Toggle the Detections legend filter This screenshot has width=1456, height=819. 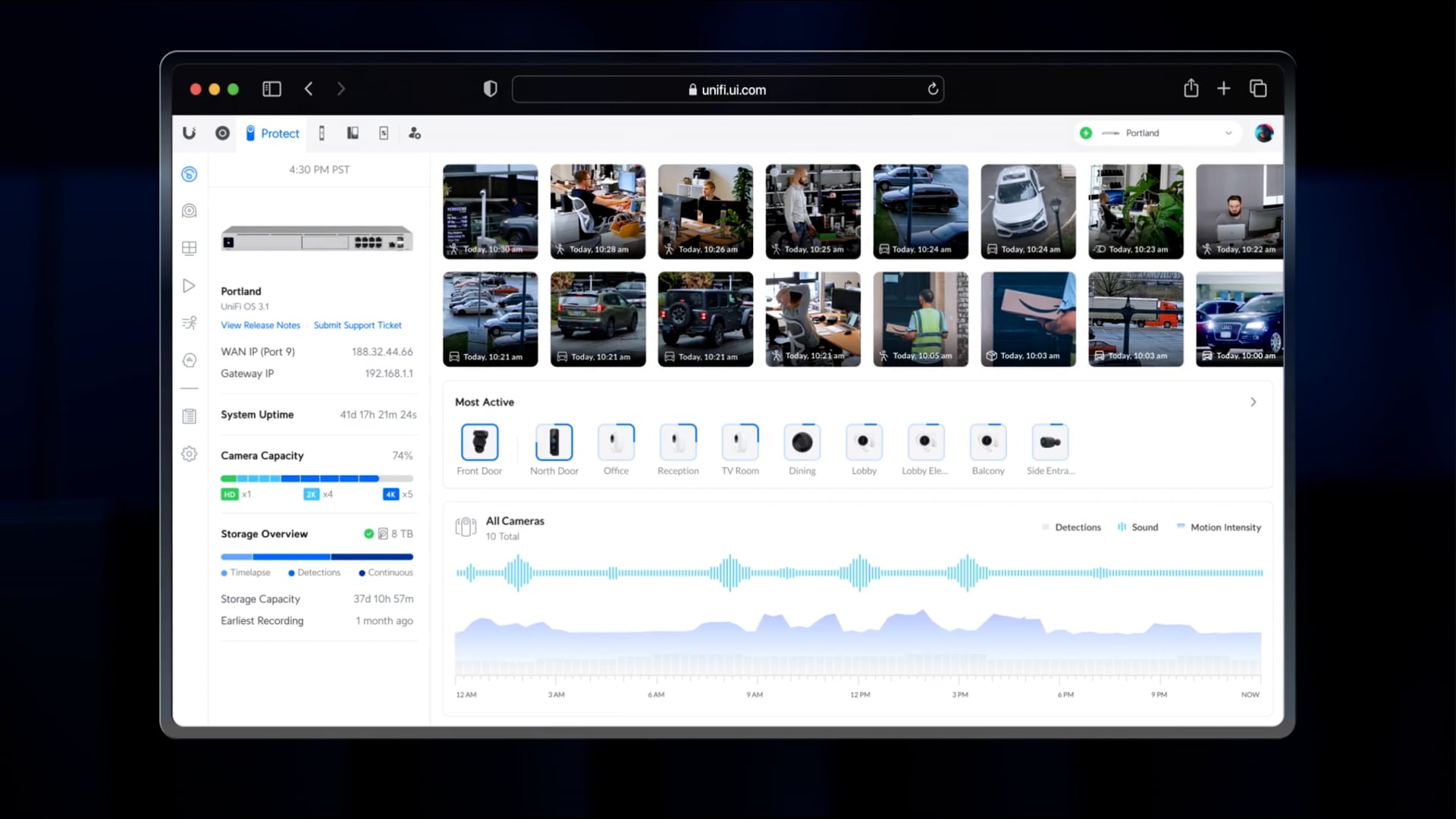tap(1072, 527)
